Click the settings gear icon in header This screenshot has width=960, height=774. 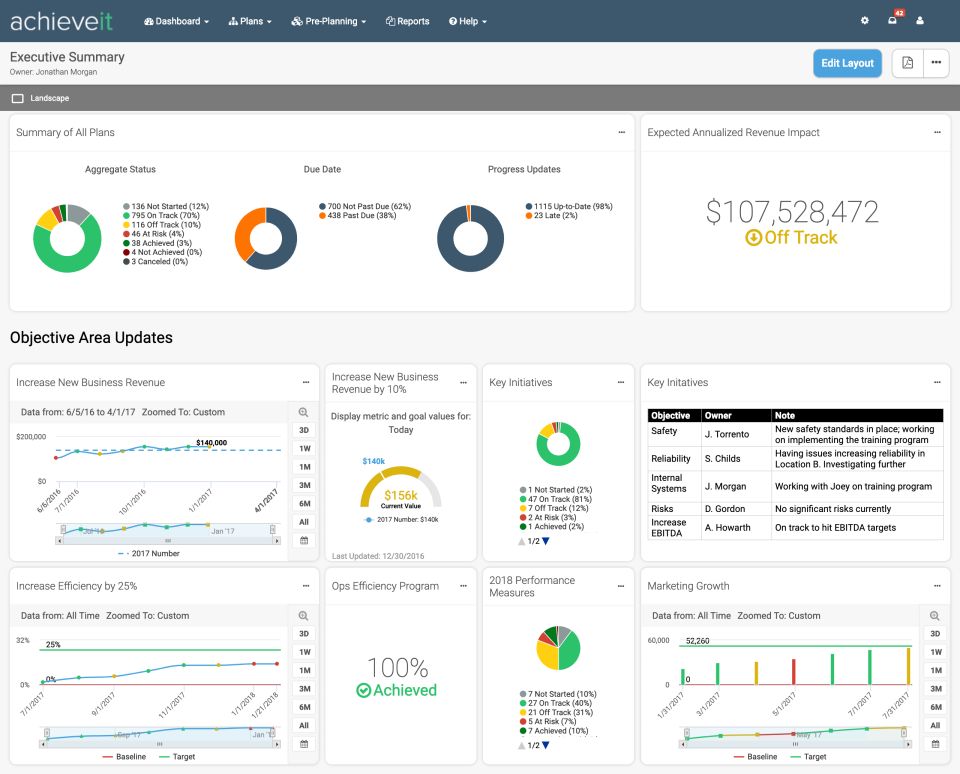865,21
